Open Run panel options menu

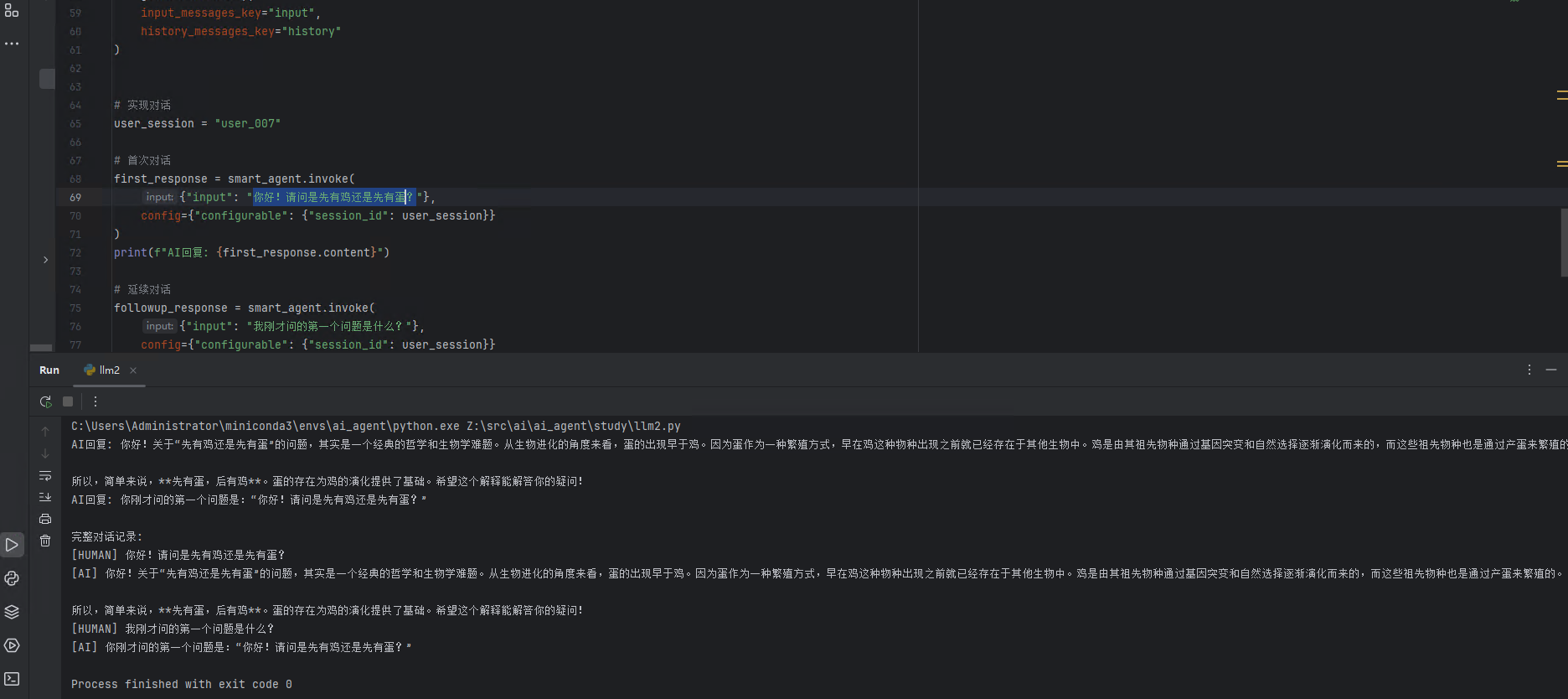tap(1529, 370)
